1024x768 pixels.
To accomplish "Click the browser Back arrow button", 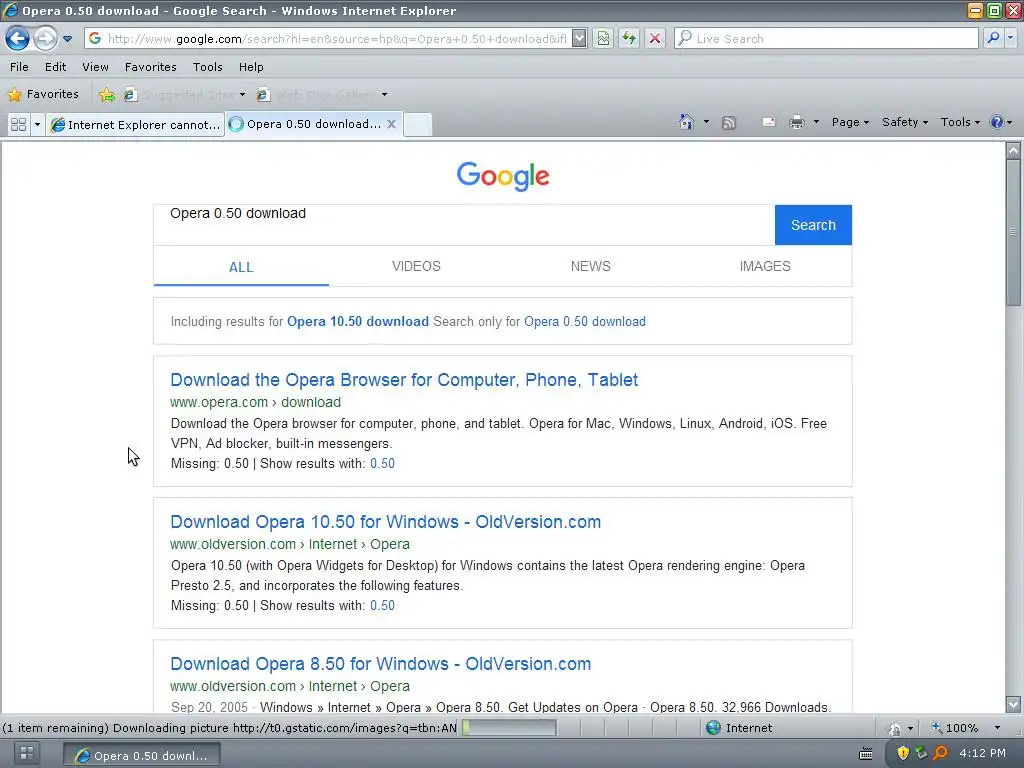I will point(17,39).
